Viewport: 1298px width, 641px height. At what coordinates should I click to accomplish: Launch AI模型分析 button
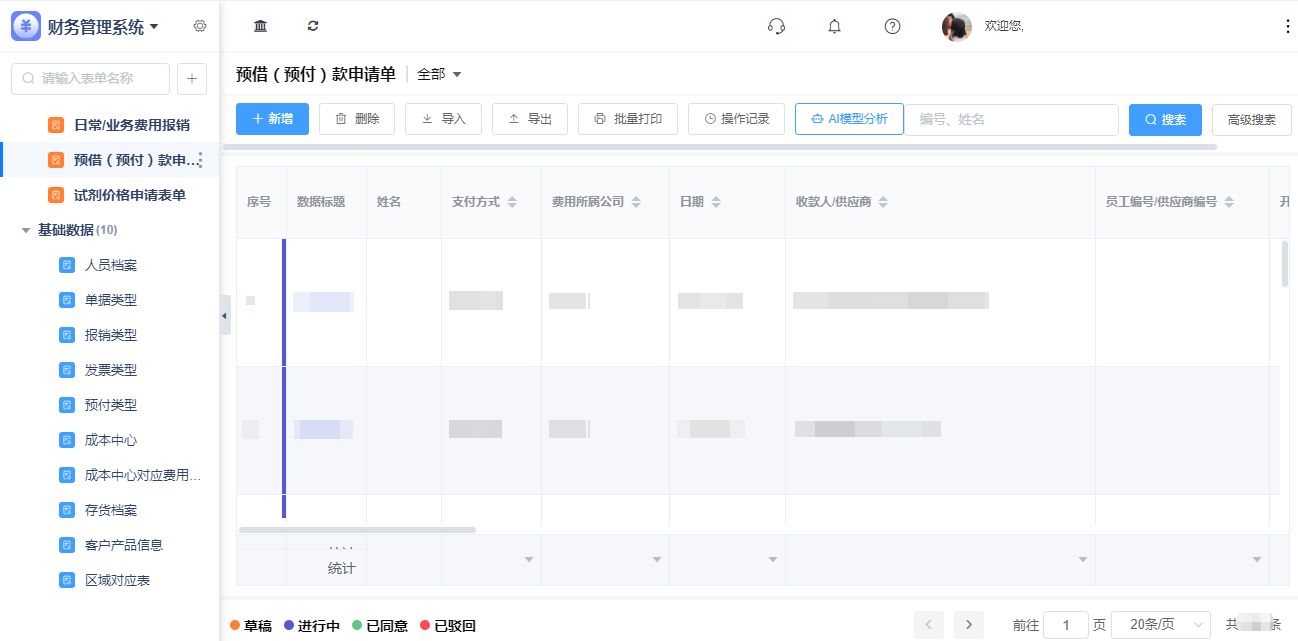pyautogui.click(x=849, y=119)
